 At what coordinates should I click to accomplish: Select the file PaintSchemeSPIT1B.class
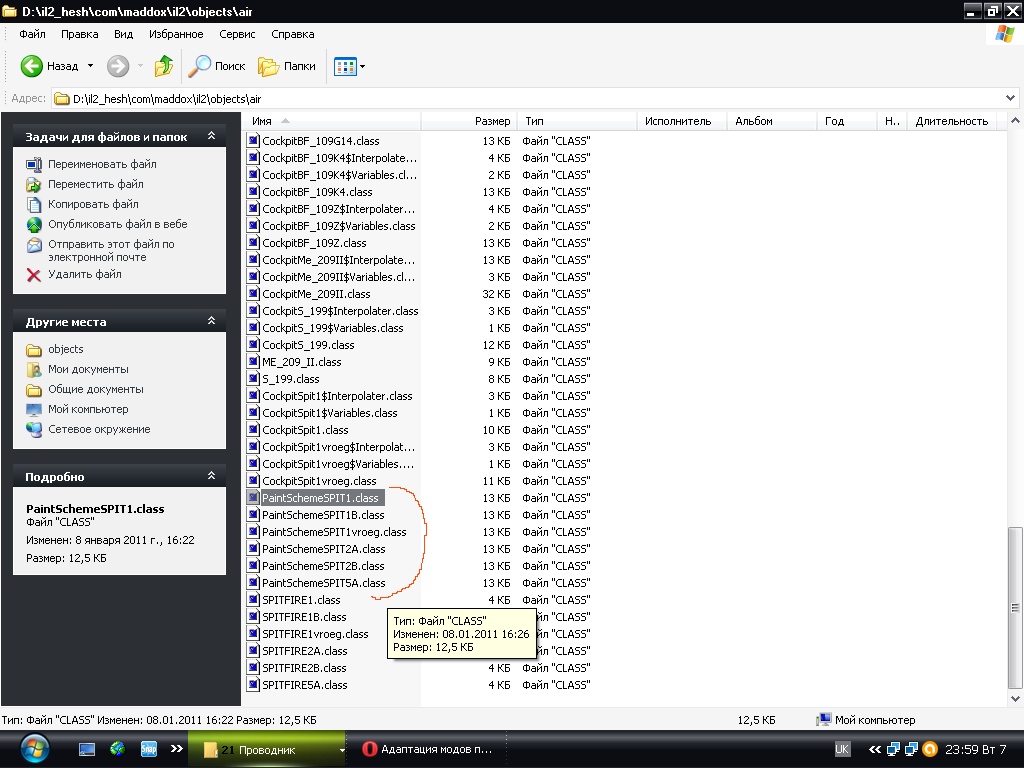pos(323,515)
